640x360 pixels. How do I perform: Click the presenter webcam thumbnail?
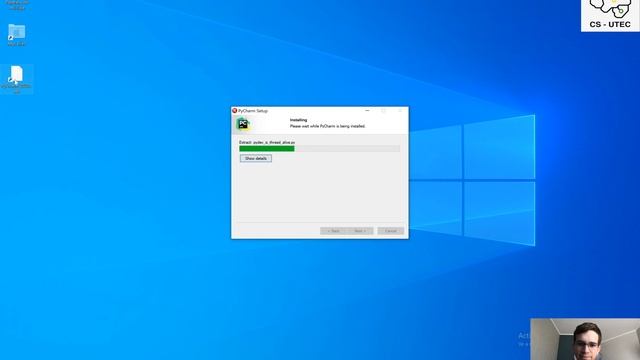click(585, 339)
